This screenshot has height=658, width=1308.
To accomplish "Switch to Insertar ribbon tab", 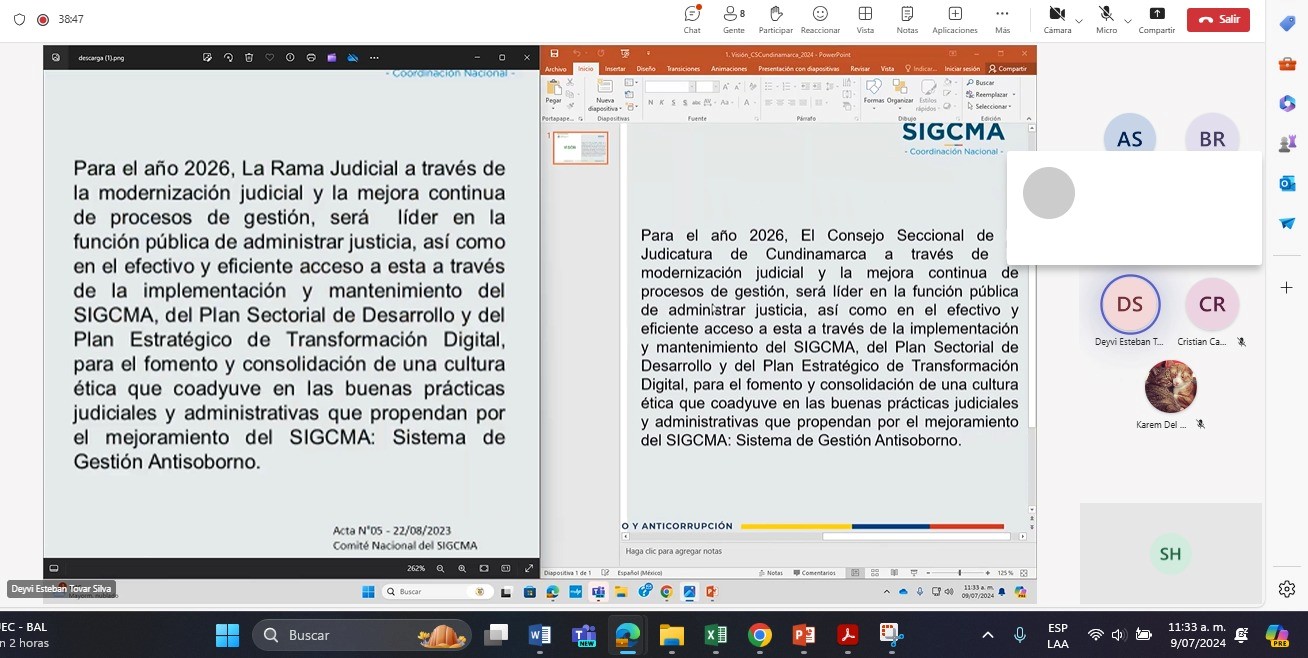I will (x=615, y=69).
